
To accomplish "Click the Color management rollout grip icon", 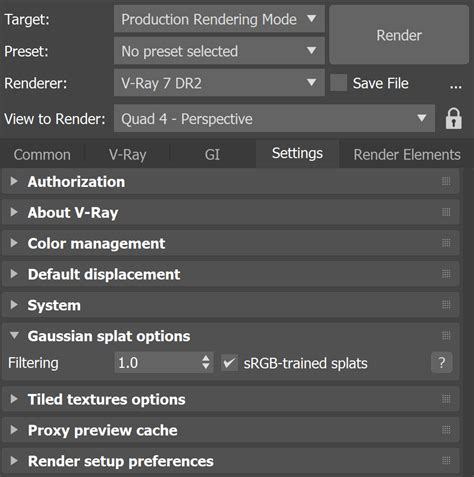I will (446, 243).
